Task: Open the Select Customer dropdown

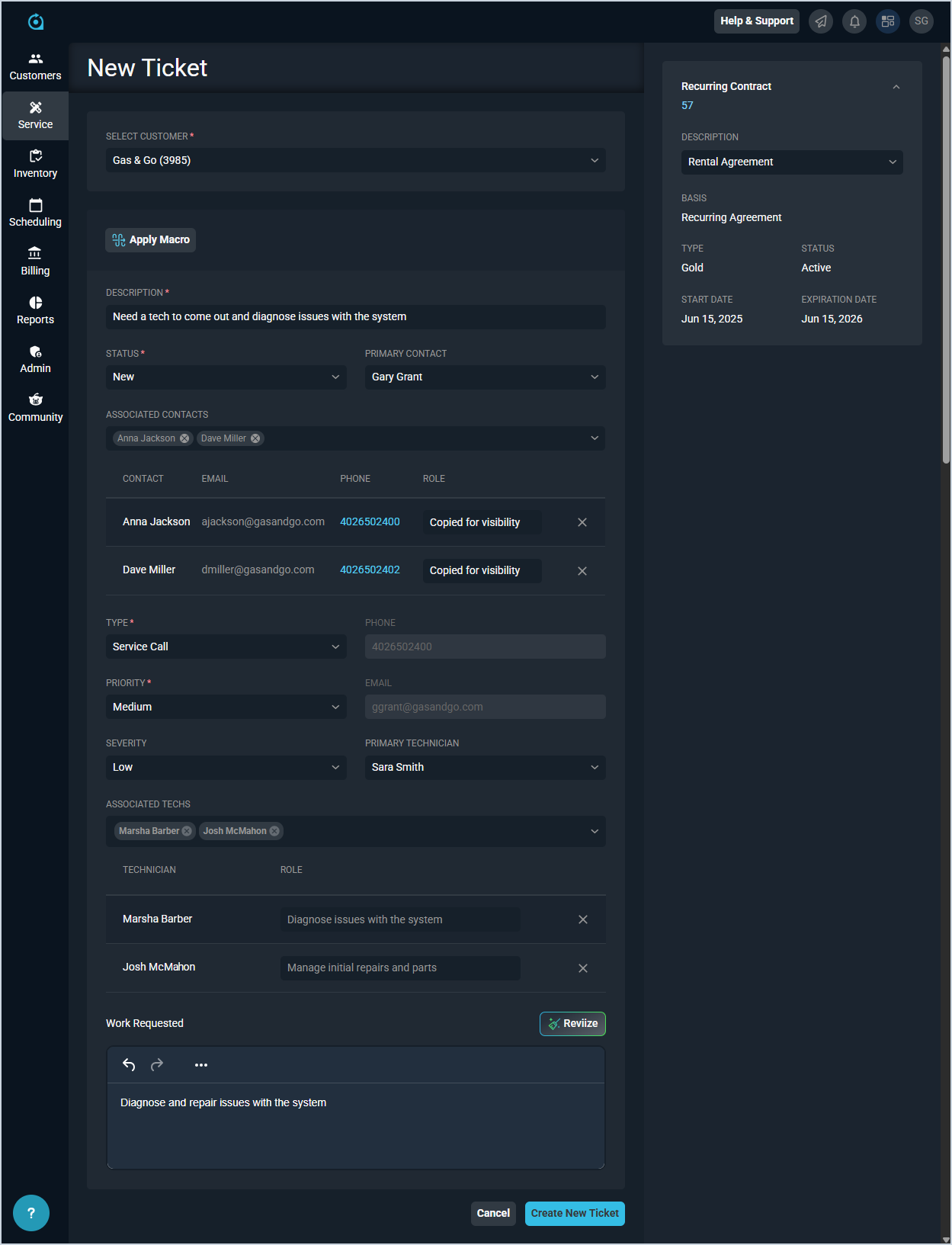Action: (355, 160)
